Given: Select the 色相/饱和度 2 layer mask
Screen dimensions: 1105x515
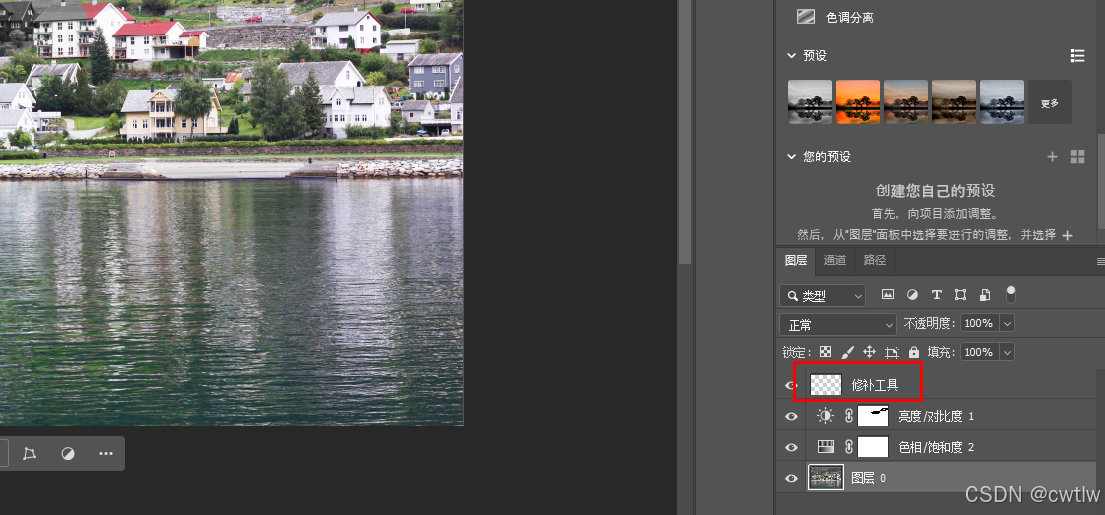Looking at the screenshot, I should (x=873, y=447).
